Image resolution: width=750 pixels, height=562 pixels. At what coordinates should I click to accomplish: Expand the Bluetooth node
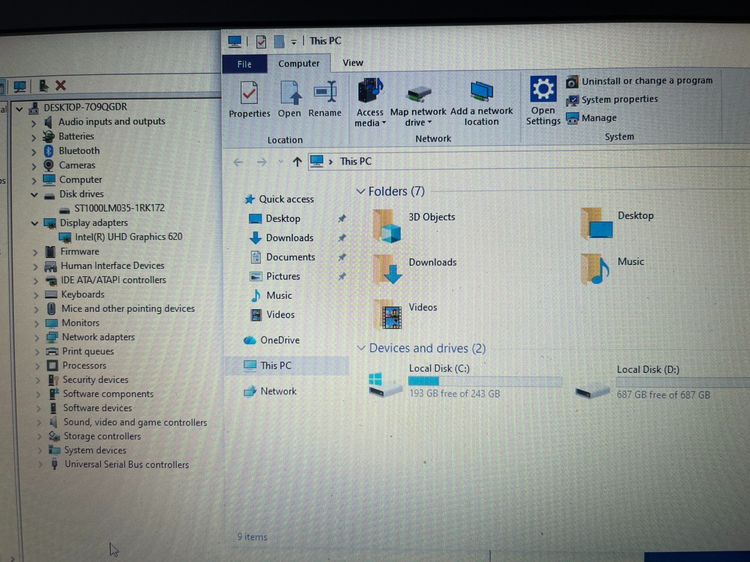(33, 152)
